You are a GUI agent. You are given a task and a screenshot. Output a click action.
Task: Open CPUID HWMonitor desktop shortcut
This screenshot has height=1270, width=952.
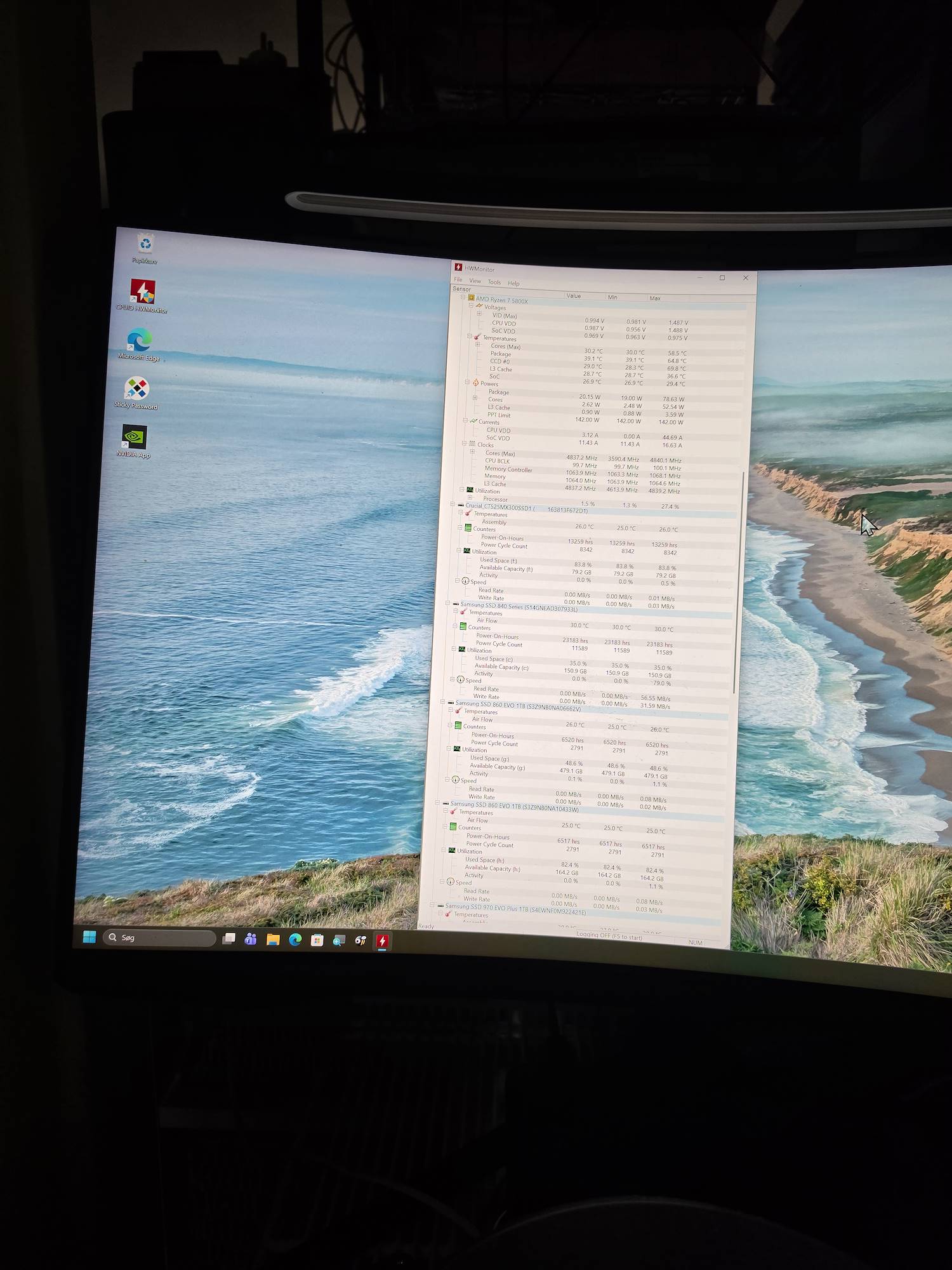coord(143,296)
